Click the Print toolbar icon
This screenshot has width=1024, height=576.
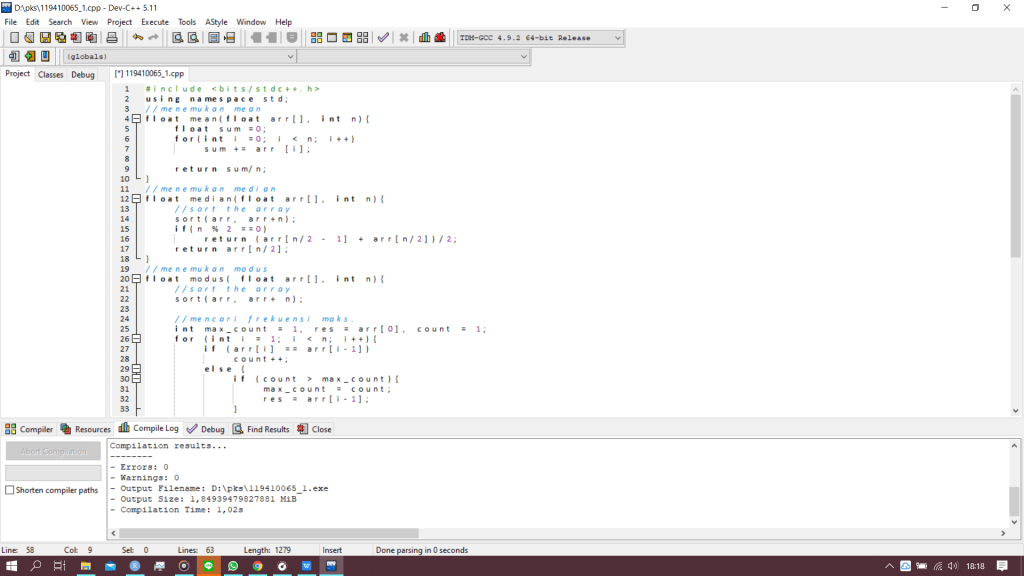(112, 38)
